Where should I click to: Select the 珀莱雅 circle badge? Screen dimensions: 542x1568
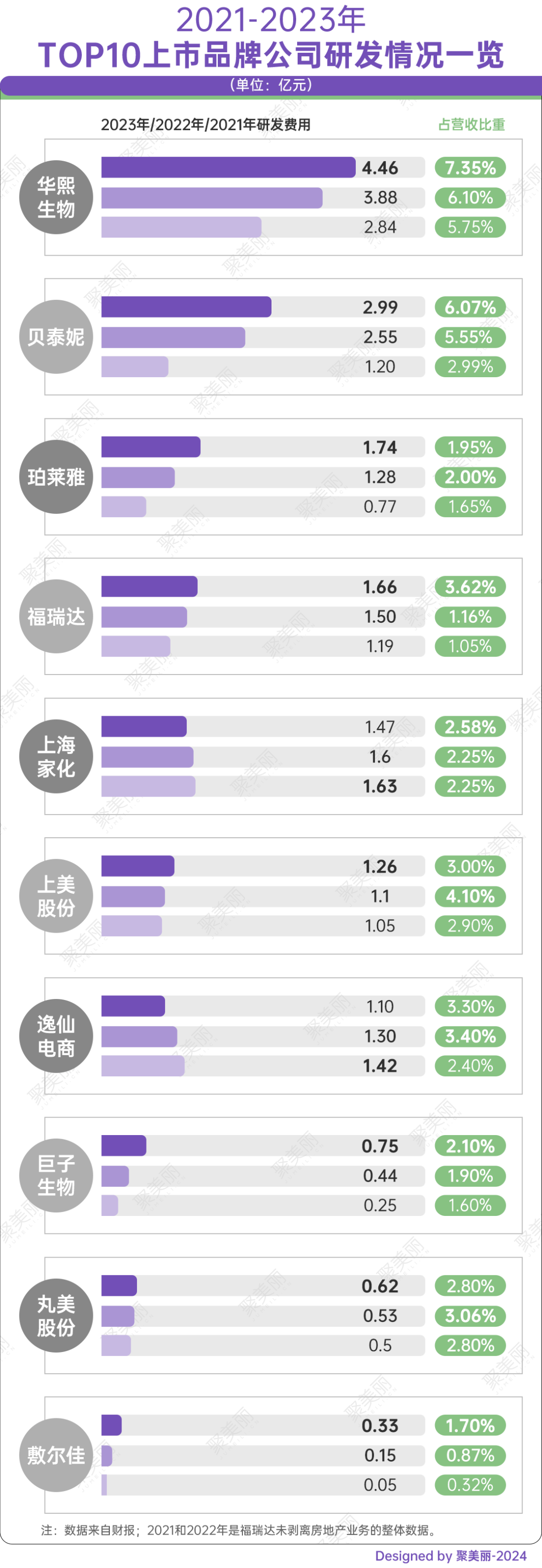[x=56, y=477]
